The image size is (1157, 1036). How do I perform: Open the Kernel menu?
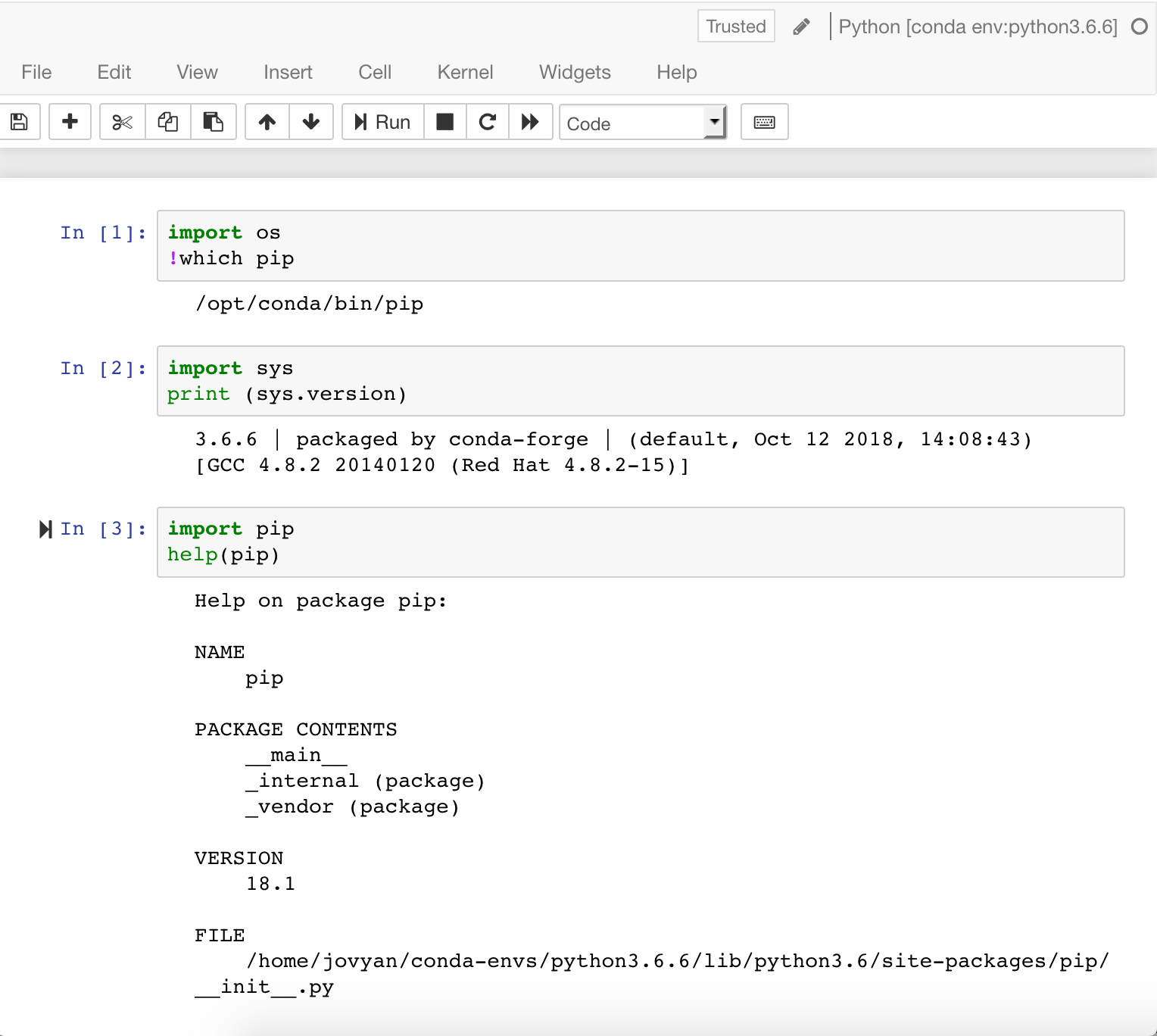point(465,72)
